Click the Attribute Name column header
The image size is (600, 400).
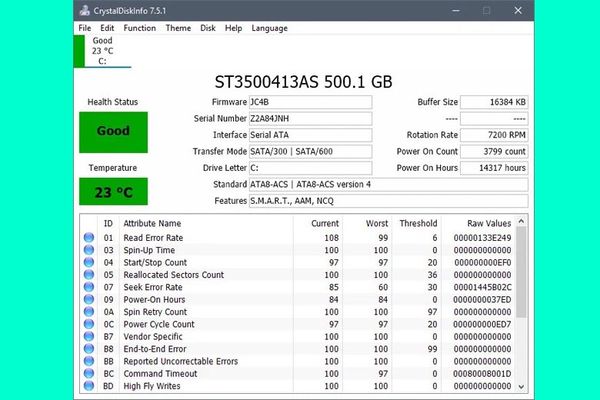[x=151, y=223]
